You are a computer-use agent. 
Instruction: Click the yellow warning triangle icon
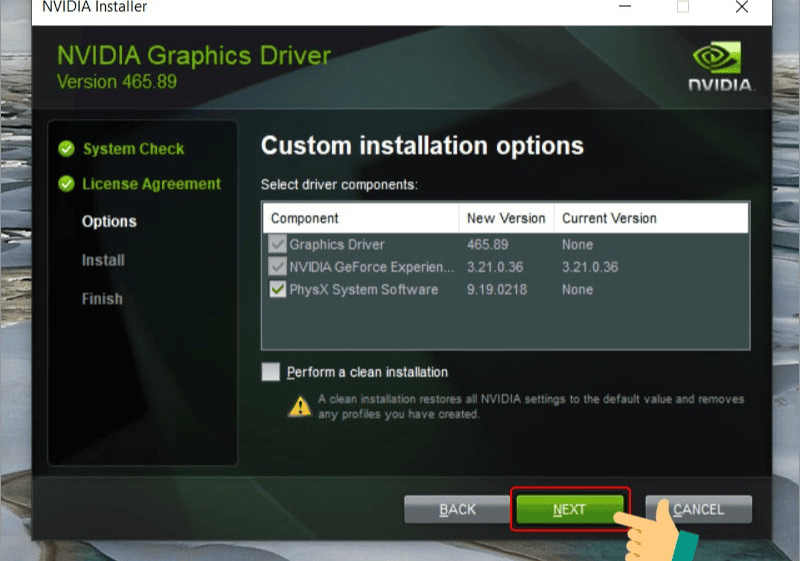[x=299, y=406]
